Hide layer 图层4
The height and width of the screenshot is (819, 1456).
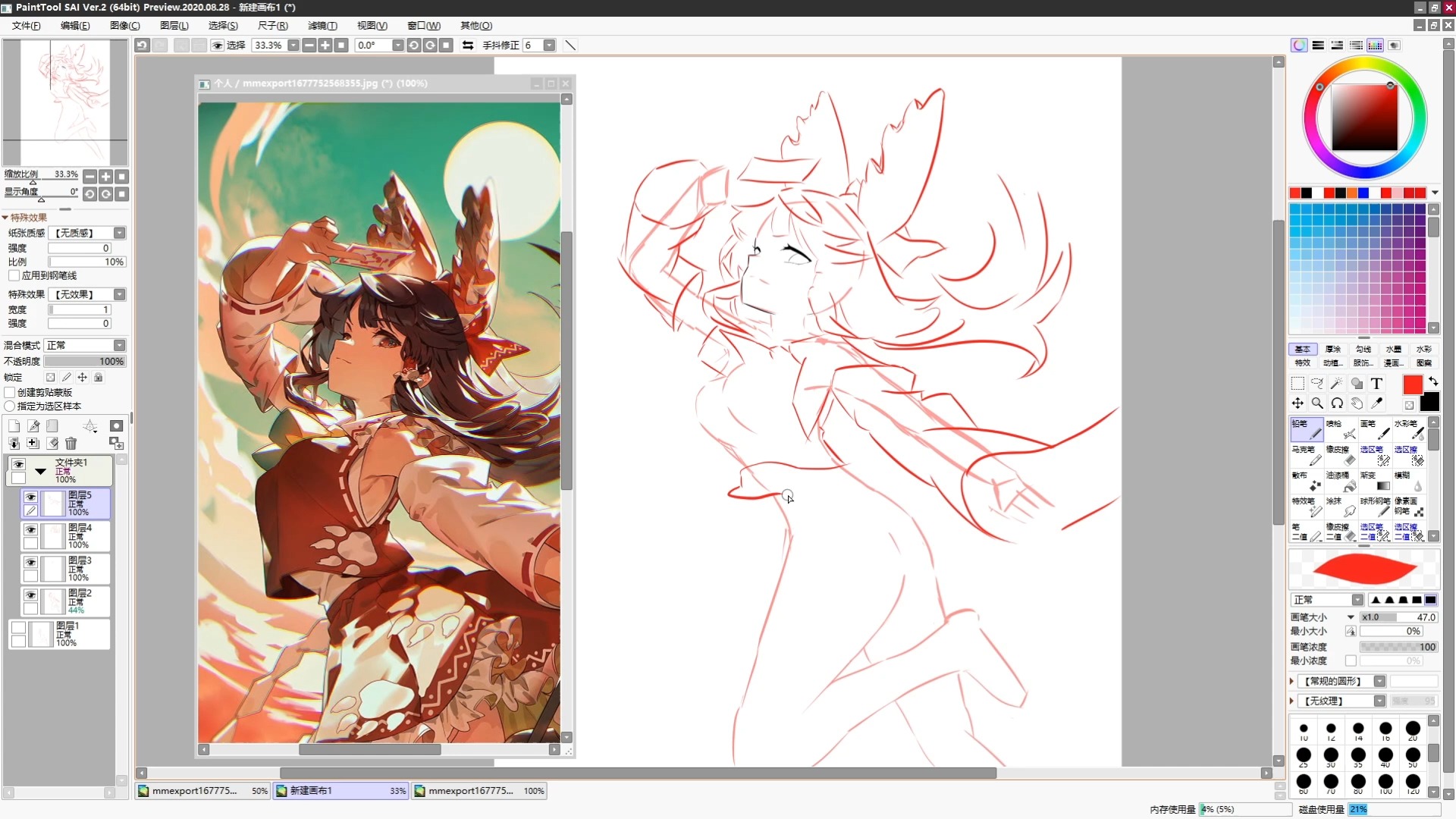click(30, 529)
